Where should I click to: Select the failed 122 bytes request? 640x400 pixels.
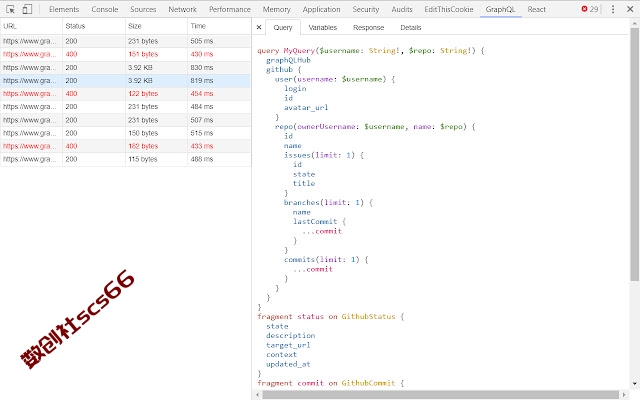coord(125,93)
